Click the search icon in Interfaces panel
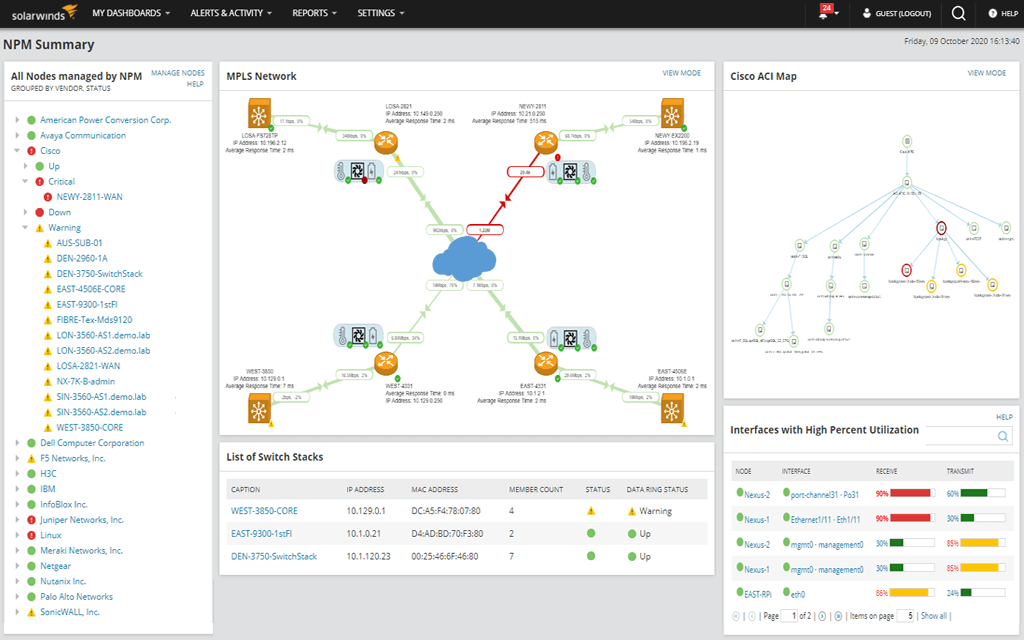1024x640 pixels. tap(1001, 437)
